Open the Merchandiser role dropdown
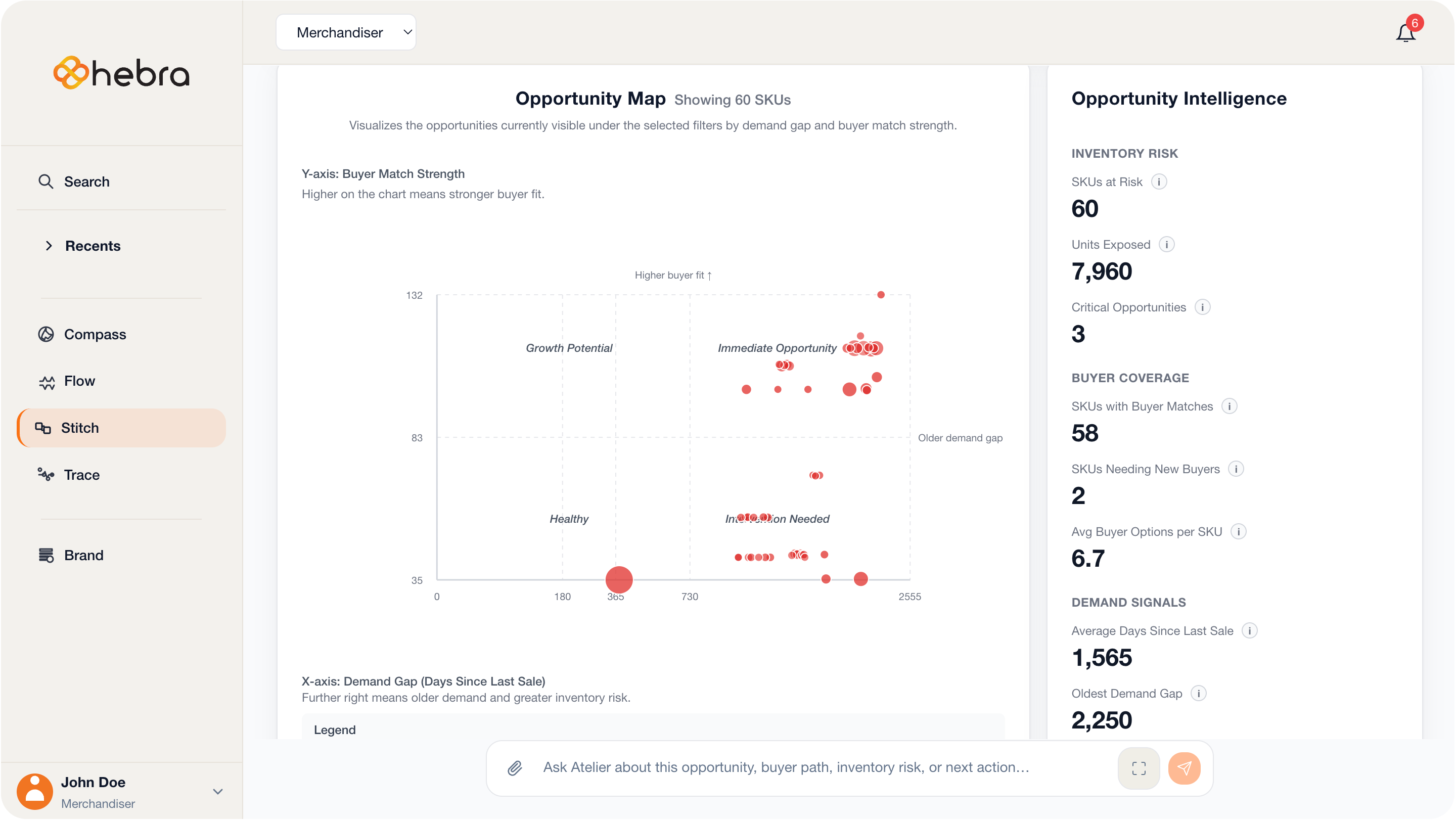Screen dimensions: 1456x820 coord(345,32)
